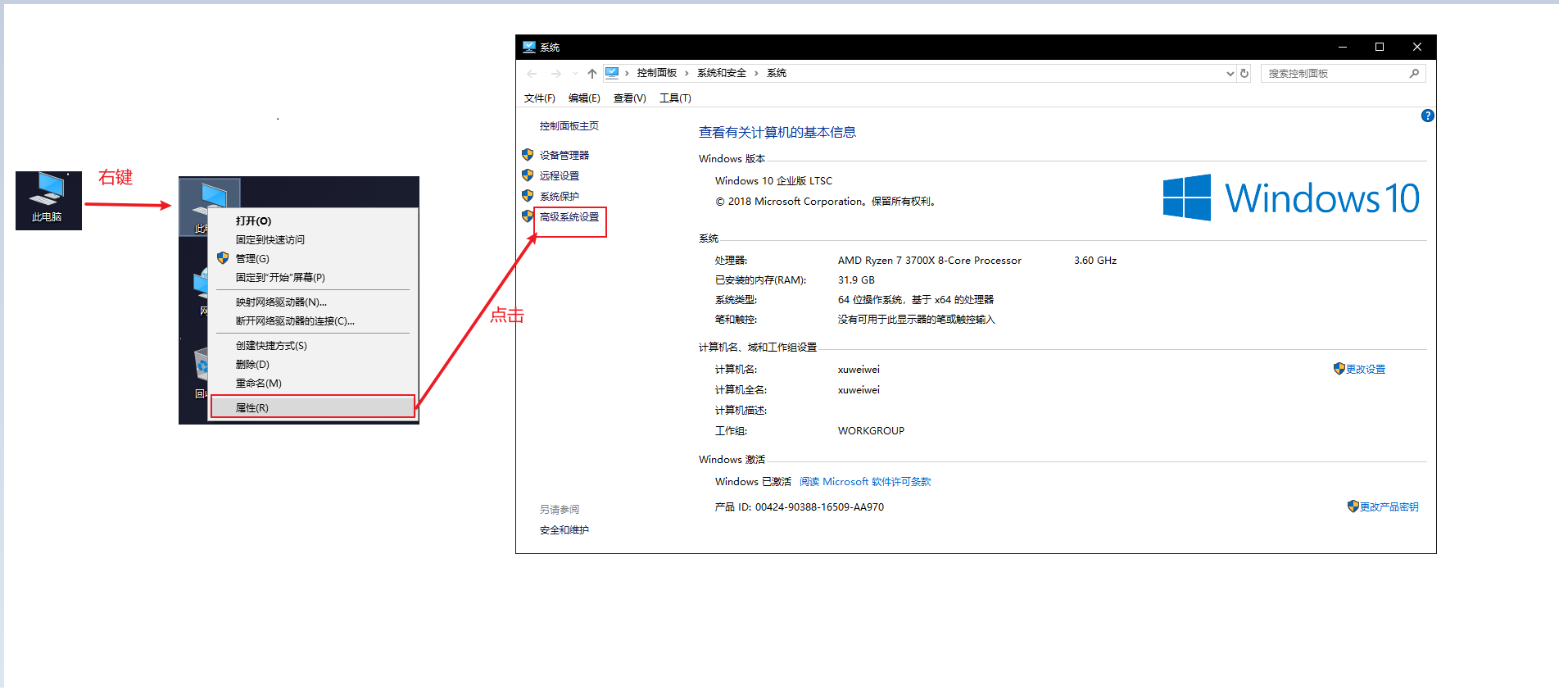Click 控制面板 breadcrumb
Screen dimensions: 1568x695
[657, 73]
